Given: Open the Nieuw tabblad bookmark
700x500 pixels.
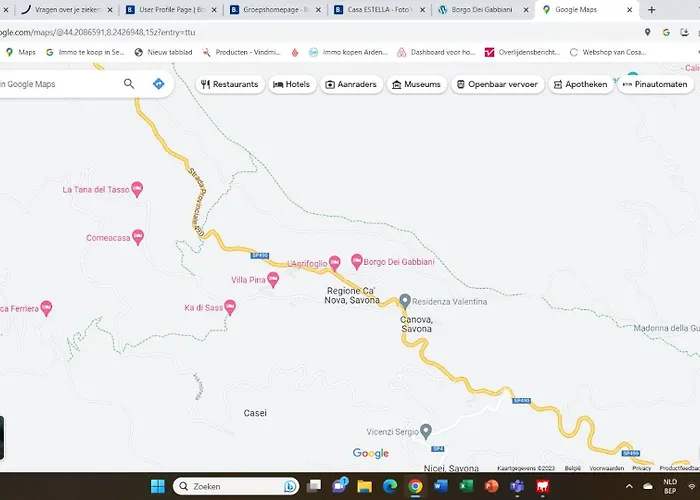Looking at the screenshot, I should [x=163, y=52].
